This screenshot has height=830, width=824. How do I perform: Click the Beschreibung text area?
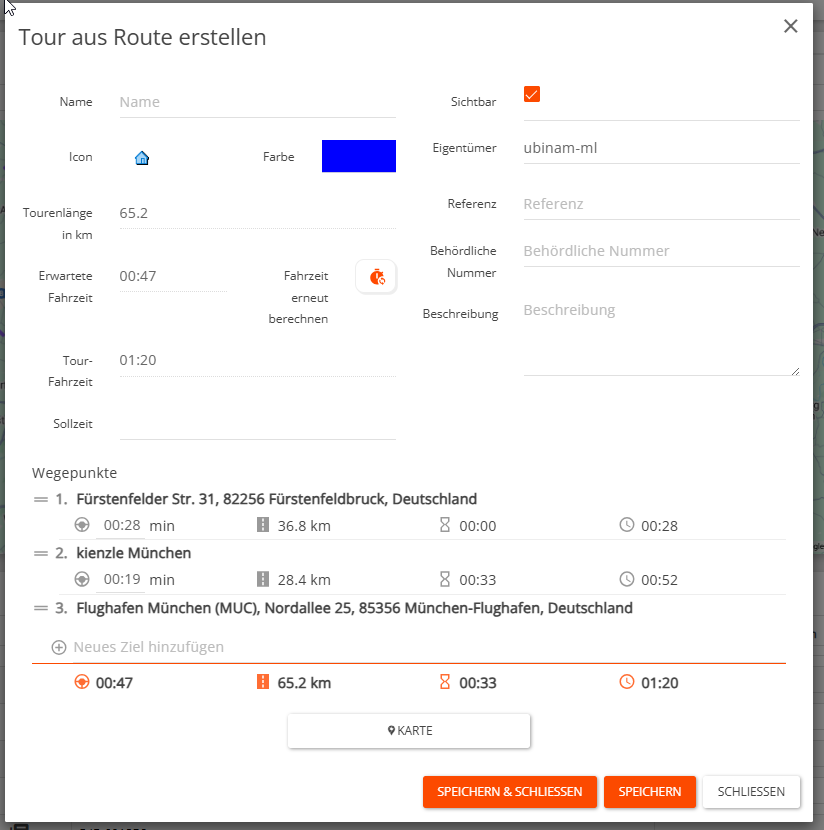point(660,335)
